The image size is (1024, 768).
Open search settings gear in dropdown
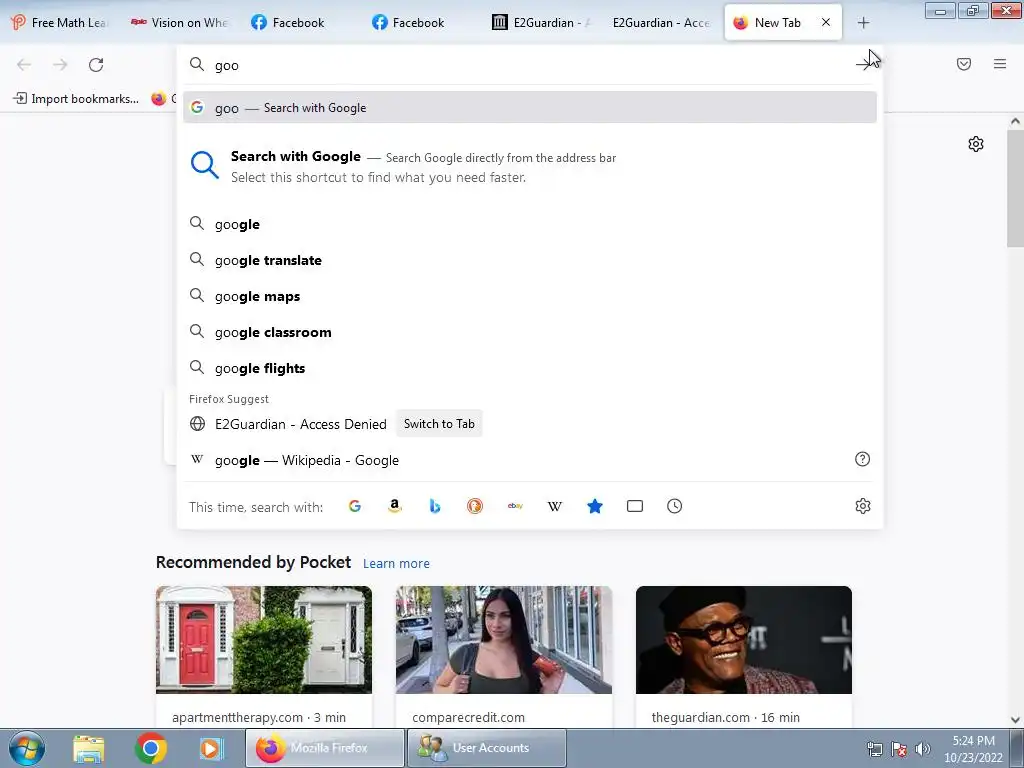click(863, 506)
